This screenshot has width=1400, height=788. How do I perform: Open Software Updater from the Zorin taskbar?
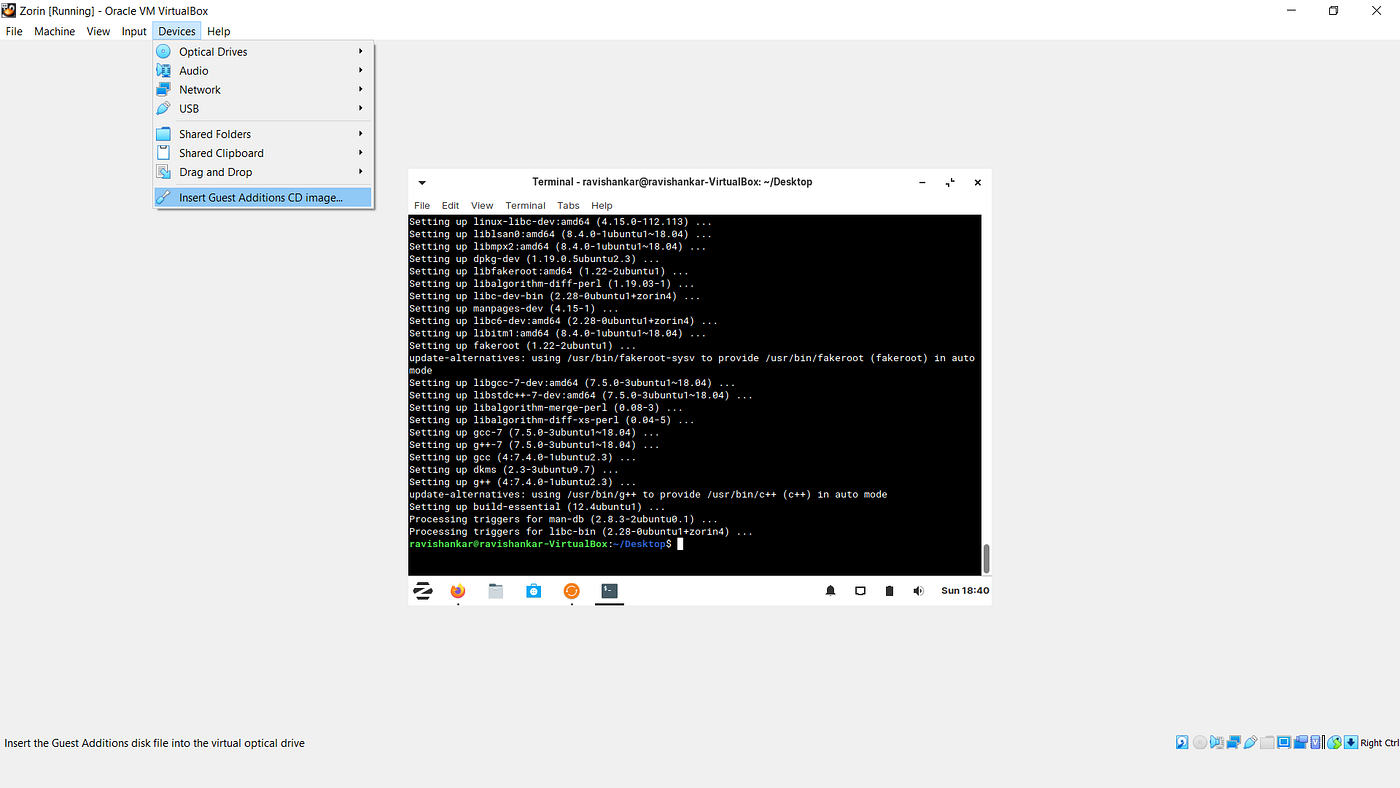(571, 591)
